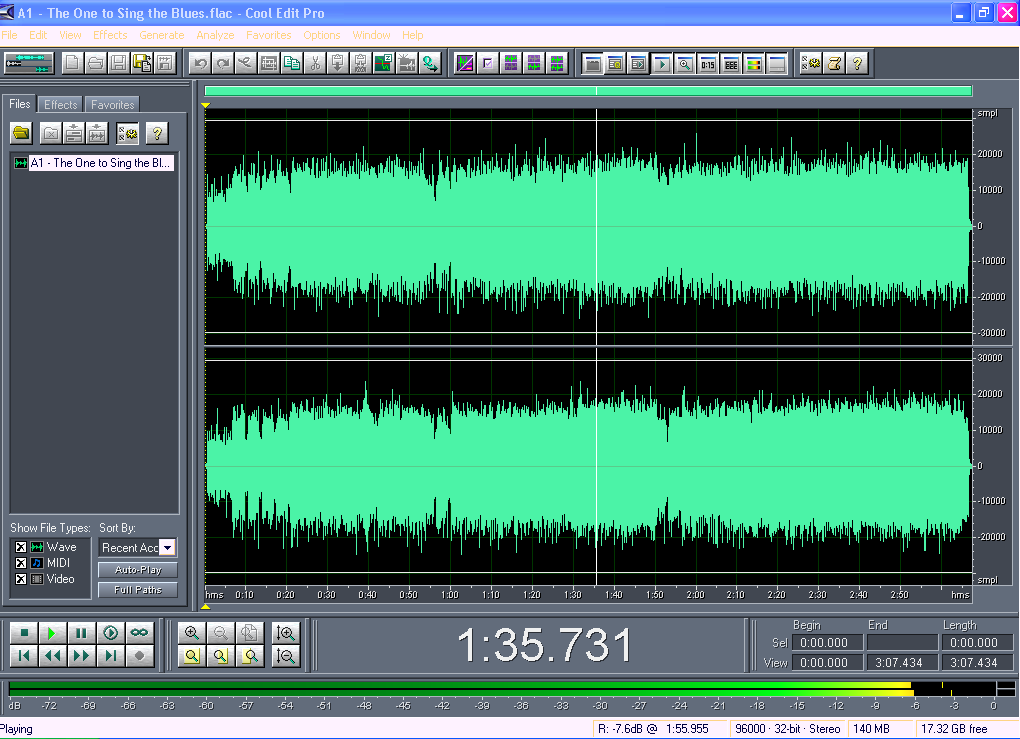Open the Edit menu

point(38,35)
